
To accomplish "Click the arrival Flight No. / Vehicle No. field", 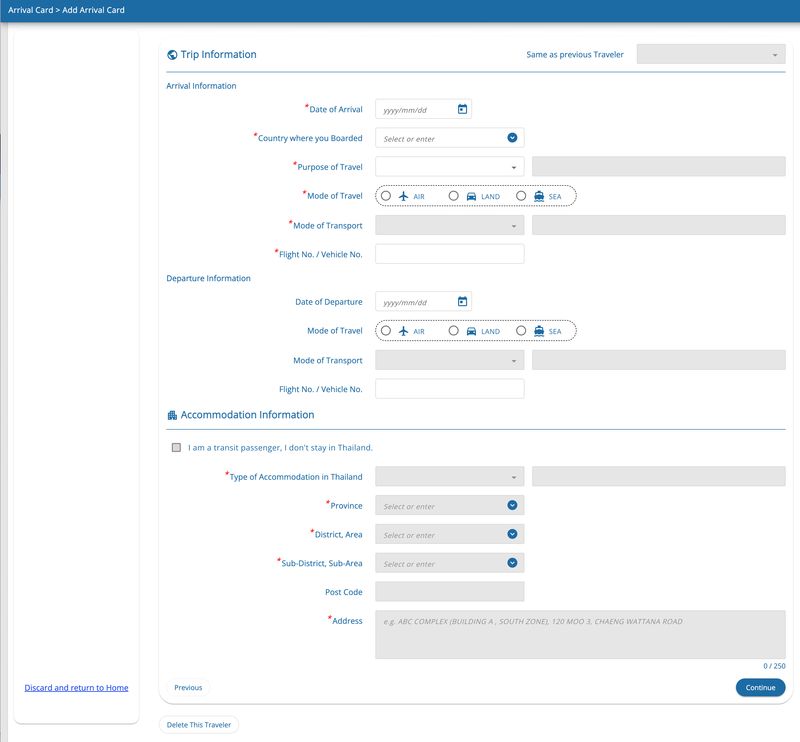I will tap(449, 254).
